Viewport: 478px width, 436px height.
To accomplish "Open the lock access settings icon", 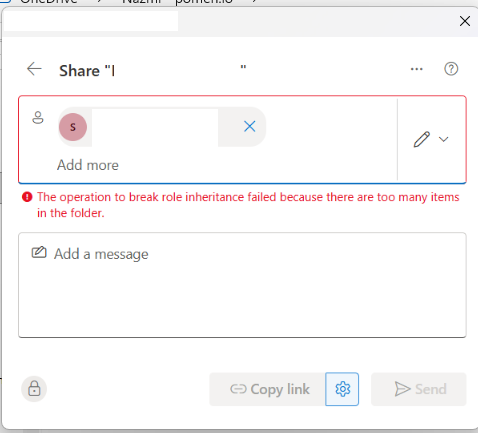I will [x=34, y=389].
